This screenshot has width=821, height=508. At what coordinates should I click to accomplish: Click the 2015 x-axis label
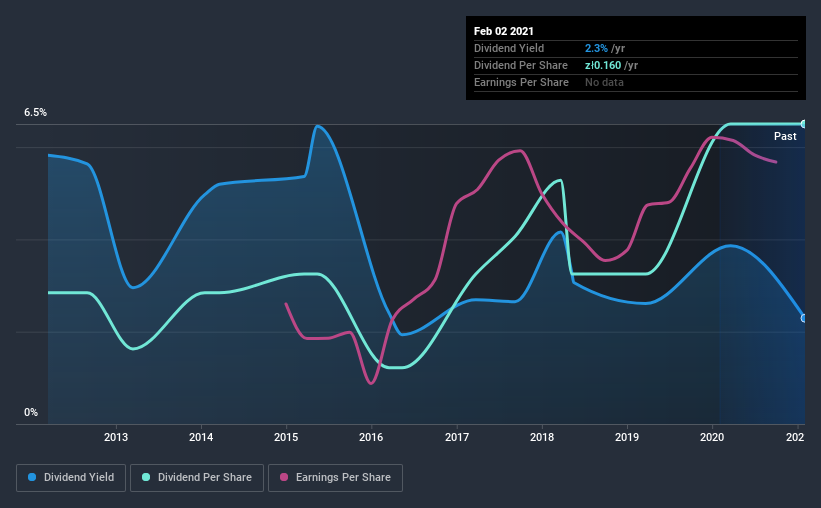[x=286, y=437]
